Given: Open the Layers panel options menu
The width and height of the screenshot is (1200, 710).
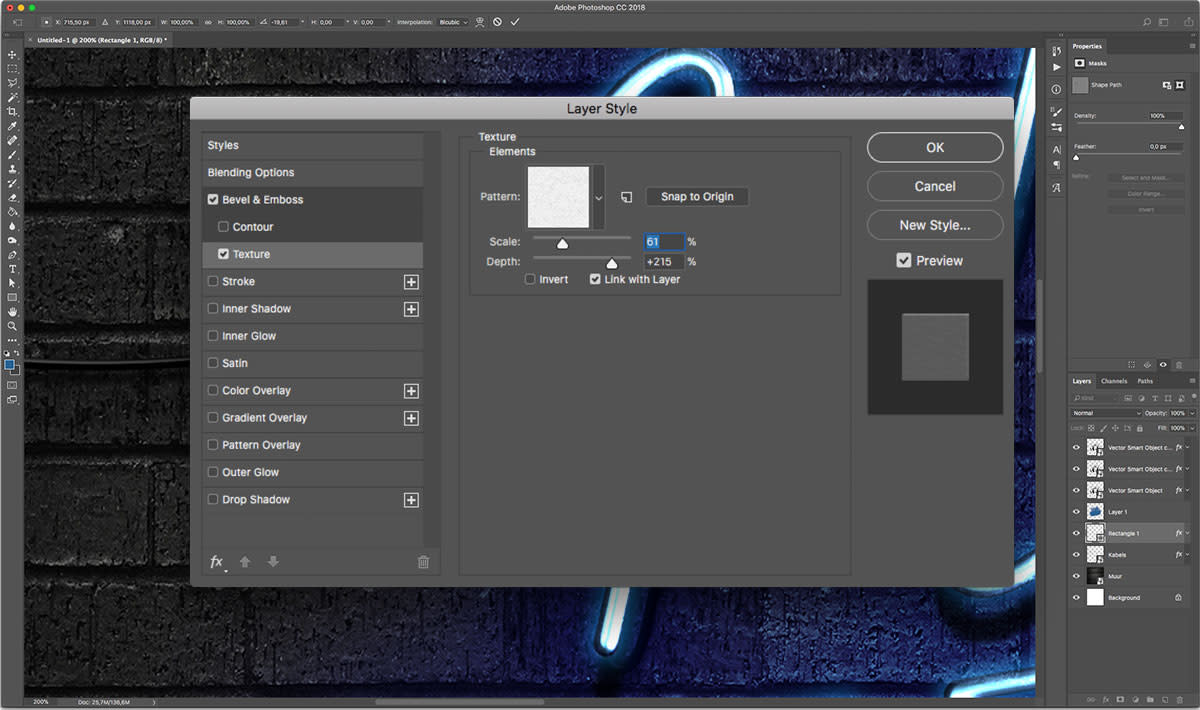Looking at the screenshot, I should [1192, 381].
